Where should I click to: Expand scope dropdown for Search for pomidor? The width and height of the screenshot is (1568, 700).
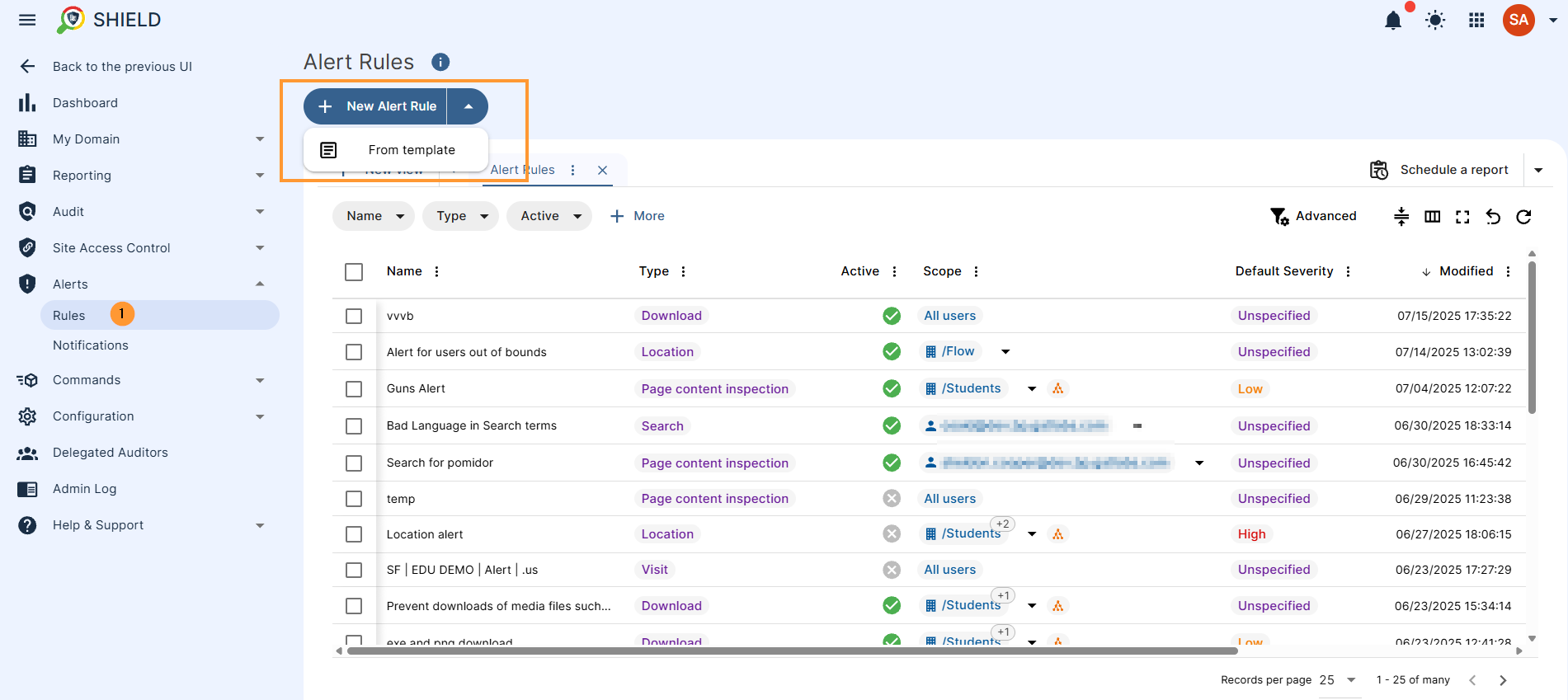pyautogui.click(x=1199, y=463)
